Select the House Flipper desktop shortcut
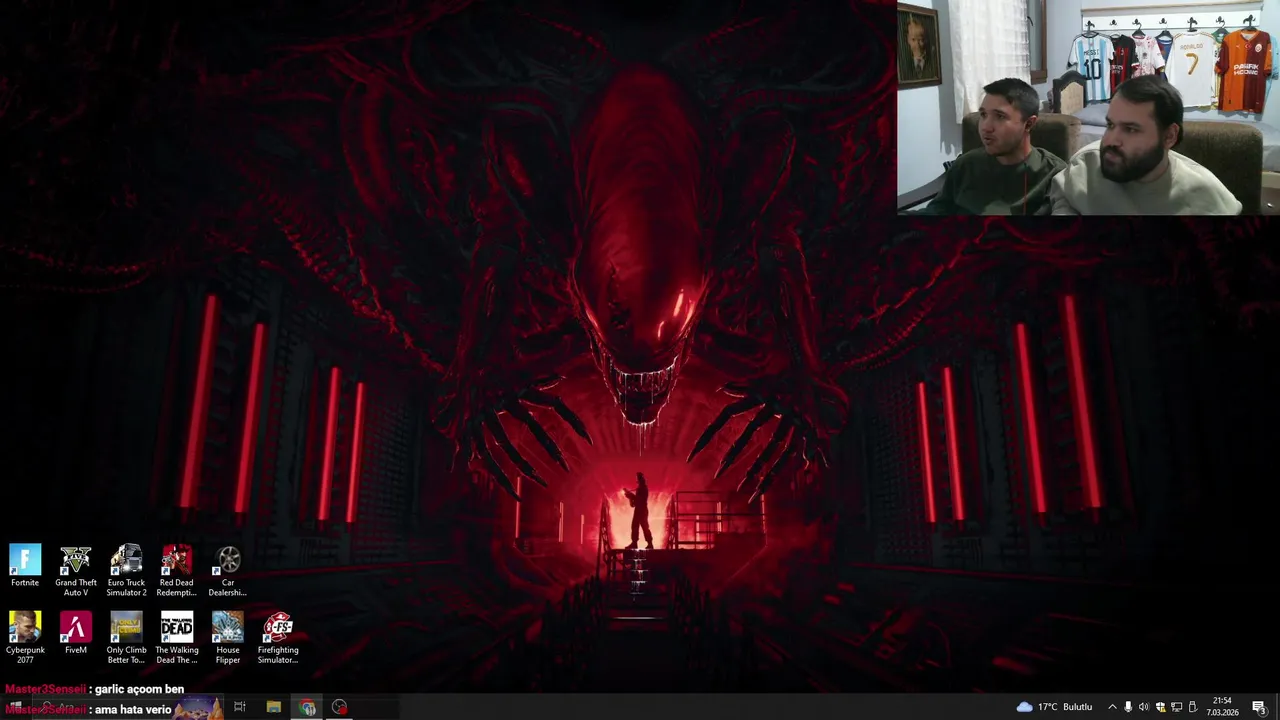 click(228, 638)
